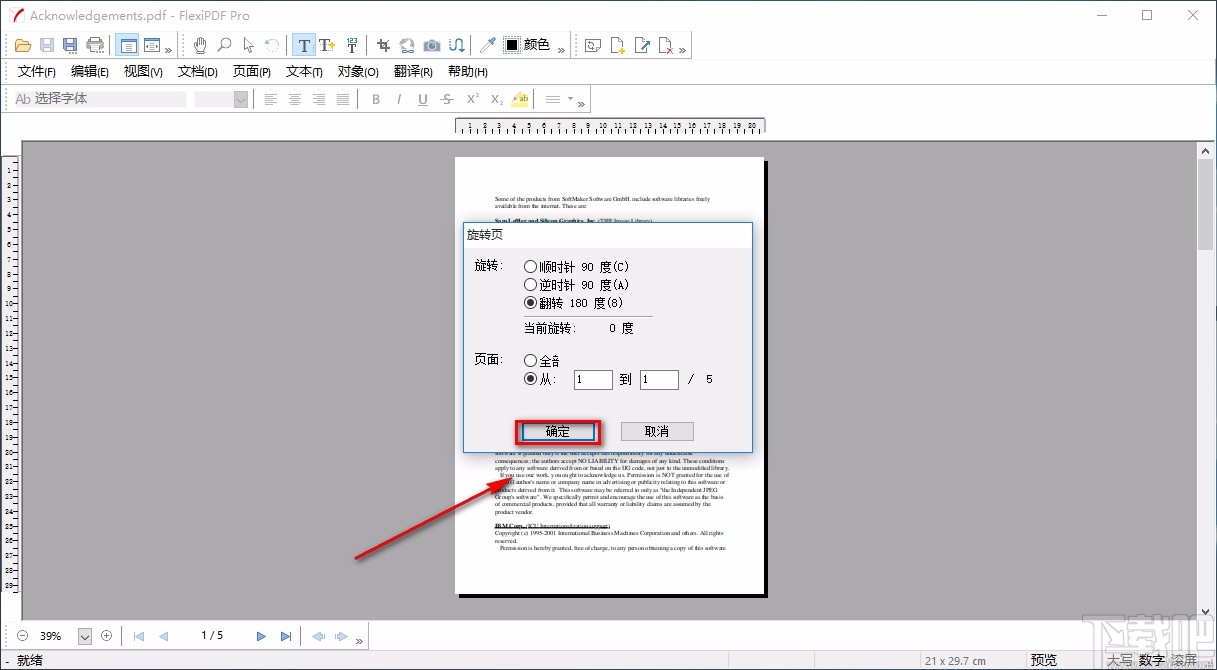Open the 页面(P) menu
The image size is (1217, 670).
(x=252, y=72)
